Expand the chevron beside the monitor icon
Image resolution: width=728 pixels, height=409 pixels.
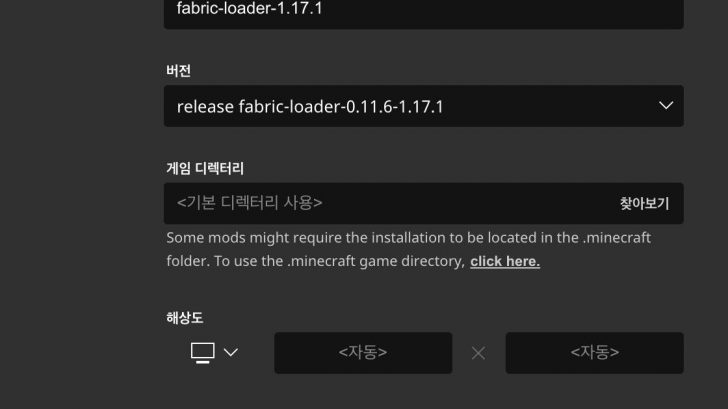click(x=231, y=352)
